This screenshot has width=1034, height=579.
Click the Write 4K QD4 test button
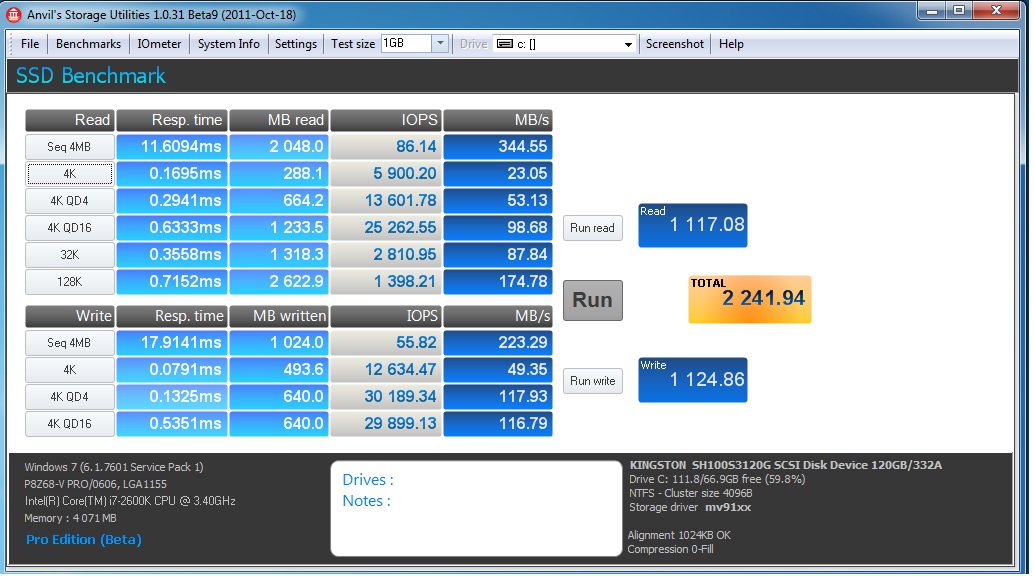click(x=70, y=398)
